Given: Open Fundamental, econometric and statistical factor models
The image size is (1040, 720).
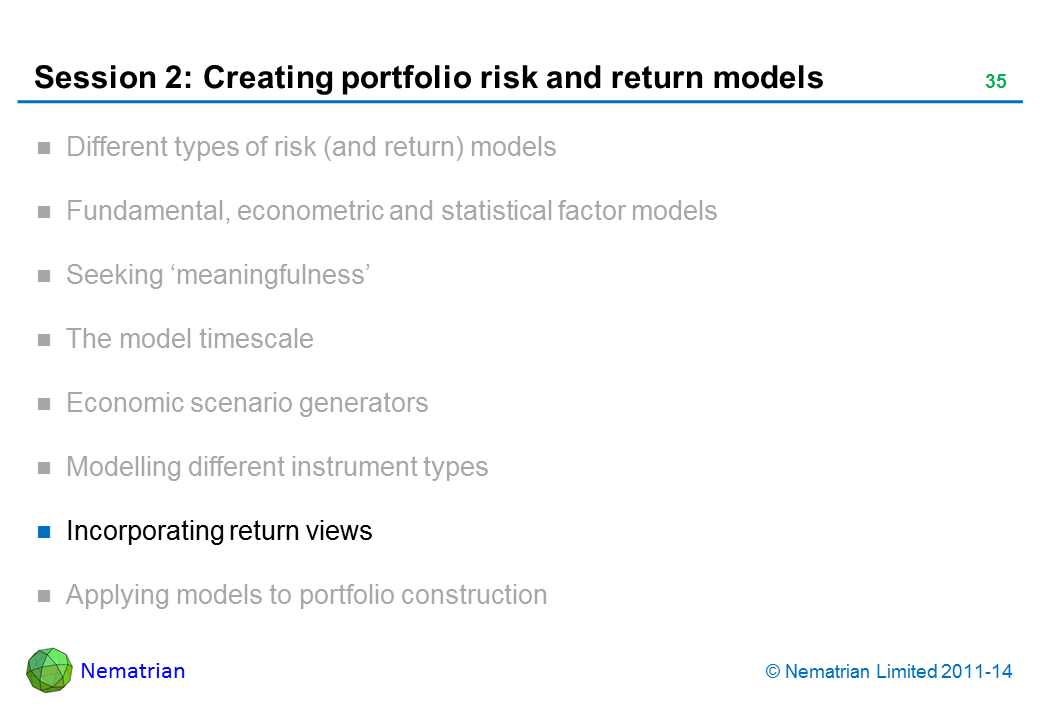Looking at the screenshot, I should click(391, 211).
